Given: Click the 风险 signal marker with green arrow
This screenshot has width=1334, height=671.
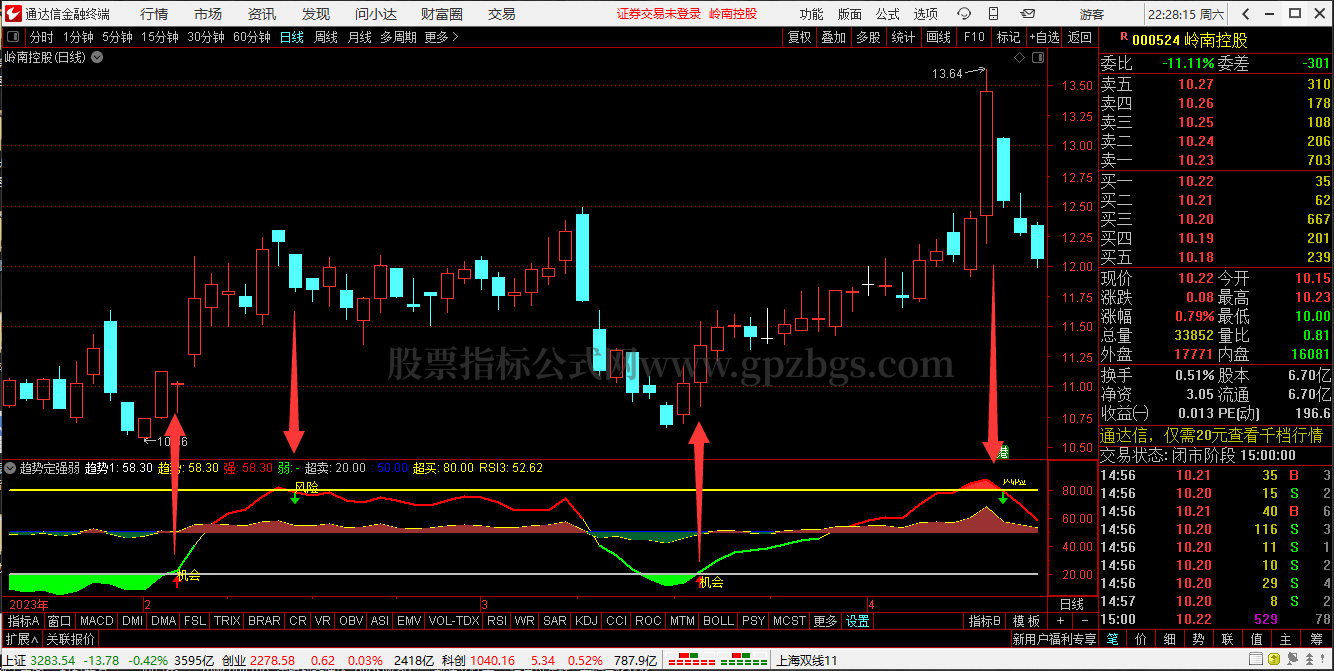Looking at the screenshot, I should tap(306, 488).
